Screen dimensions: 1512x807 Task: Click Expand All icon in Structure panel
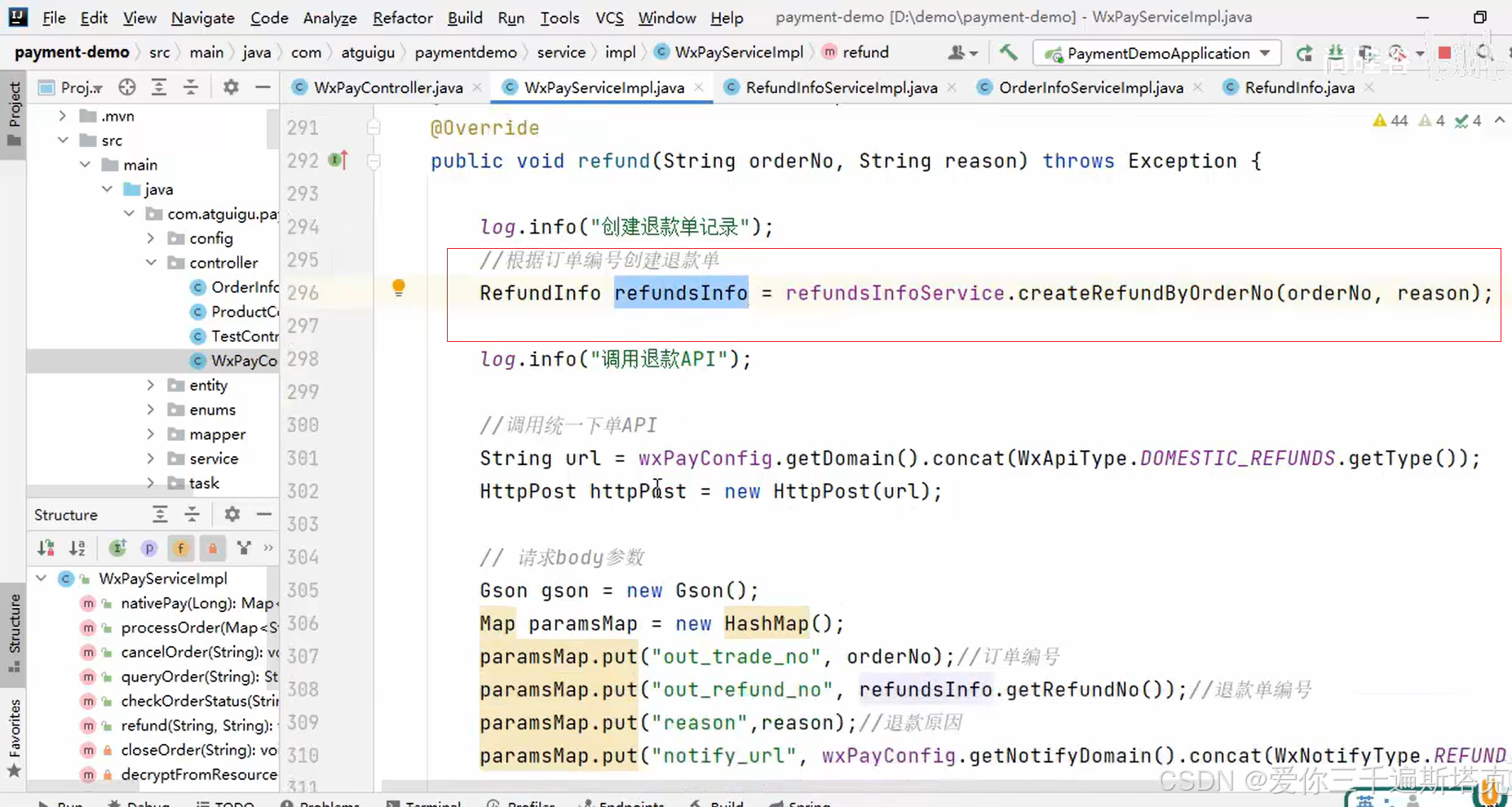pos(160,514)
